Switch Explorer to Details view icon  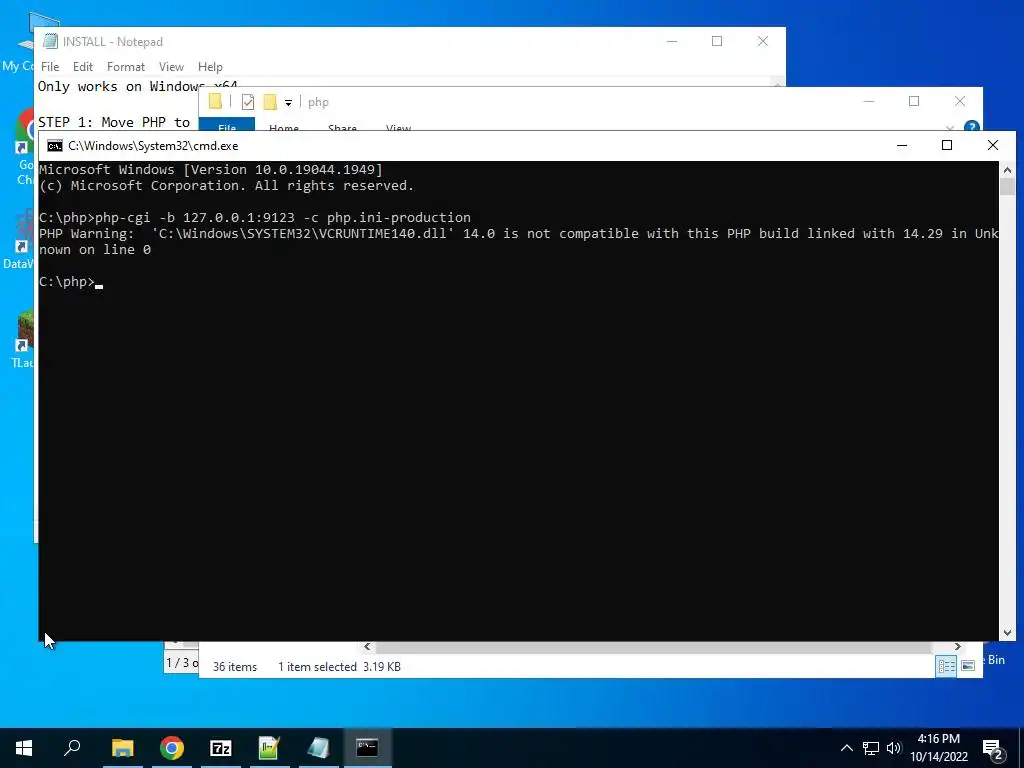[x=946, y=665]
